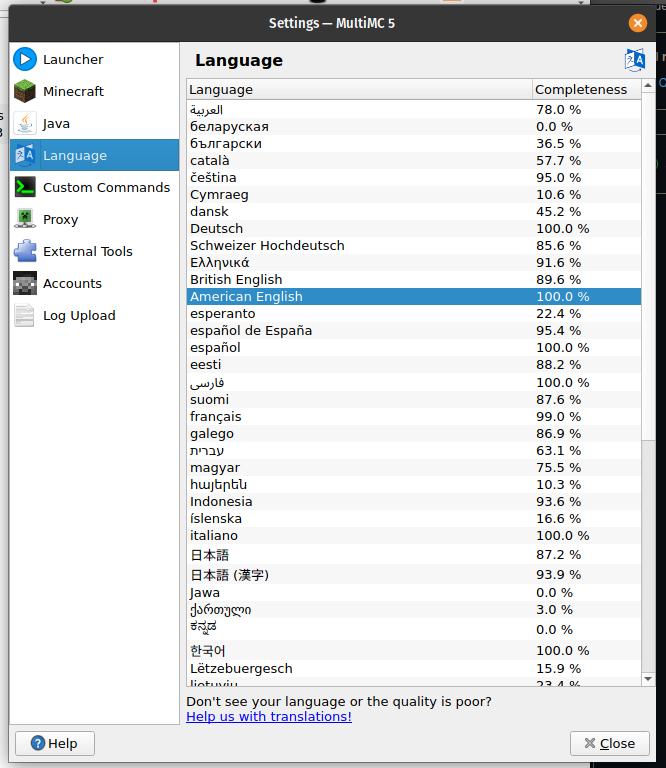Click the Java coffee cup icon
This screenshot has width=666, height=768.
[x=25, y=123]
